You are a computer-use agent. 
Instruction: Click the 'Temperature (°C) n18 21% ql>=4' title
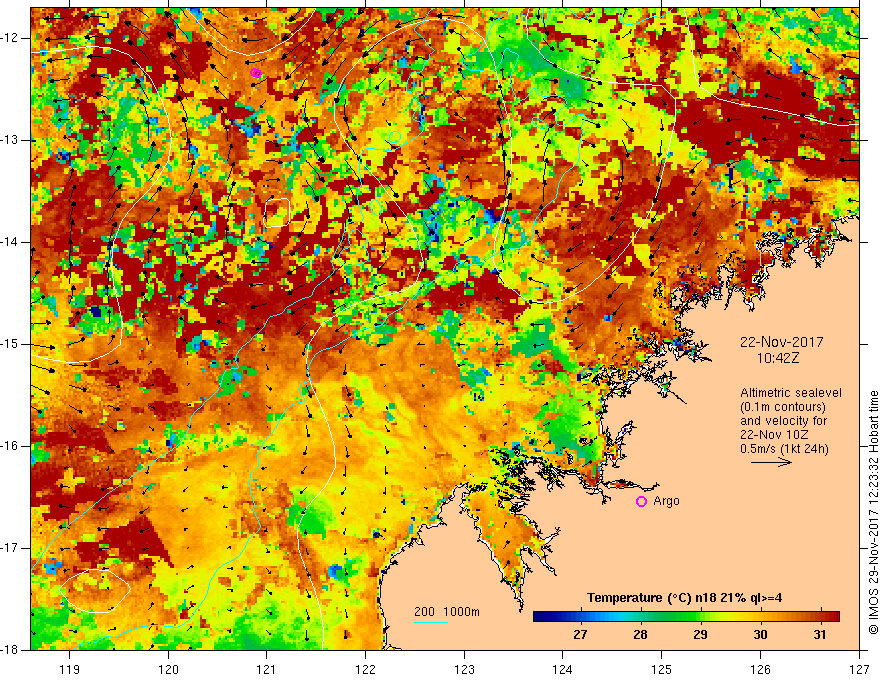tap(684, 598)
